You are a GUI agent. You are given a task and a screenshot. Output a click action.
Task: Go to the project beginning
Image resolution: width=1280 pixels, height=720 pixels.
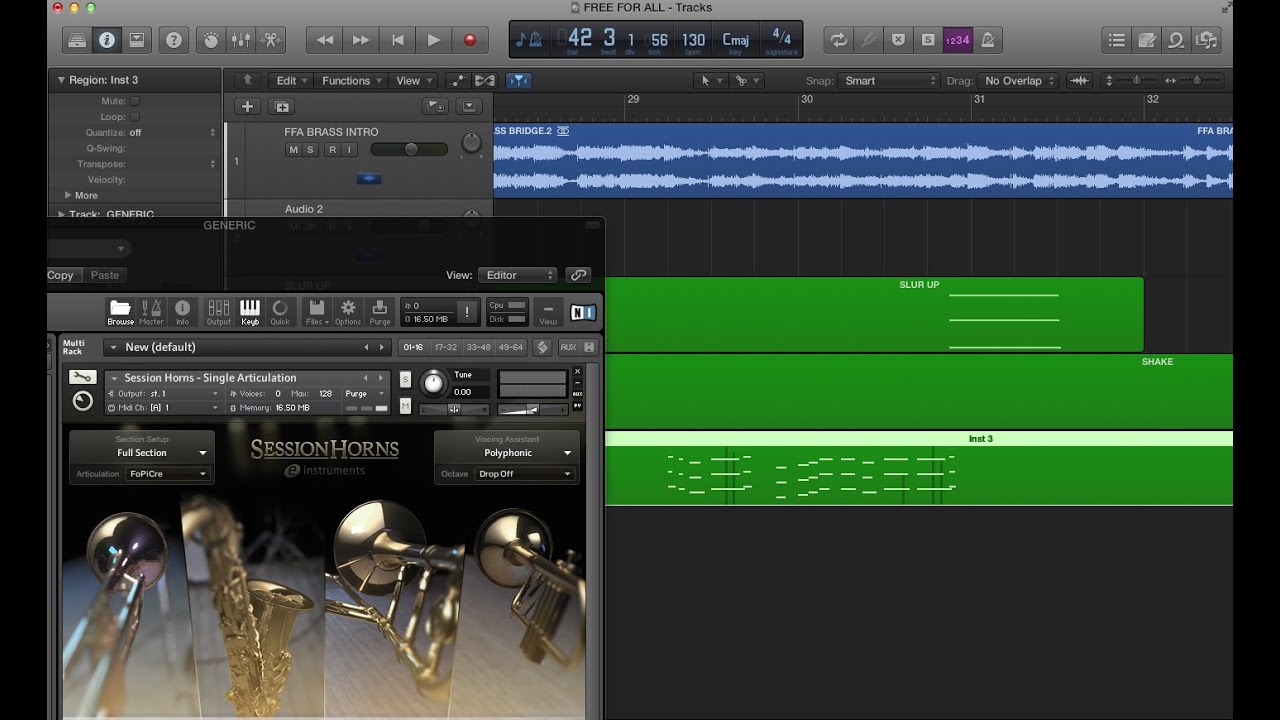(x=397, y=40)
